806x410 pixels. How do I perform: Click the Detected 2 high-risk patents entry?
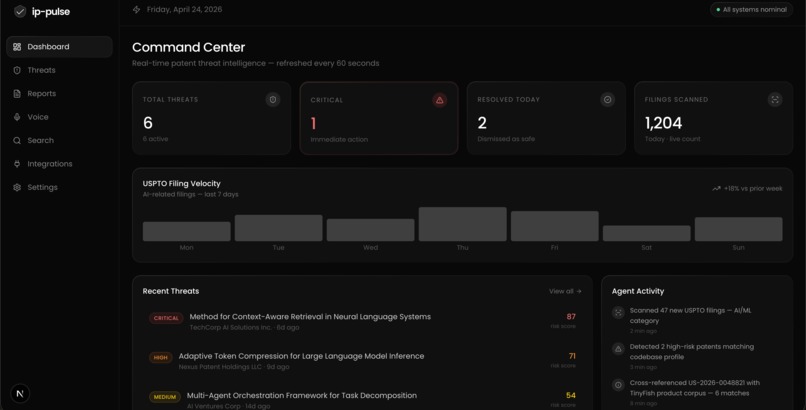coord(697,357)
